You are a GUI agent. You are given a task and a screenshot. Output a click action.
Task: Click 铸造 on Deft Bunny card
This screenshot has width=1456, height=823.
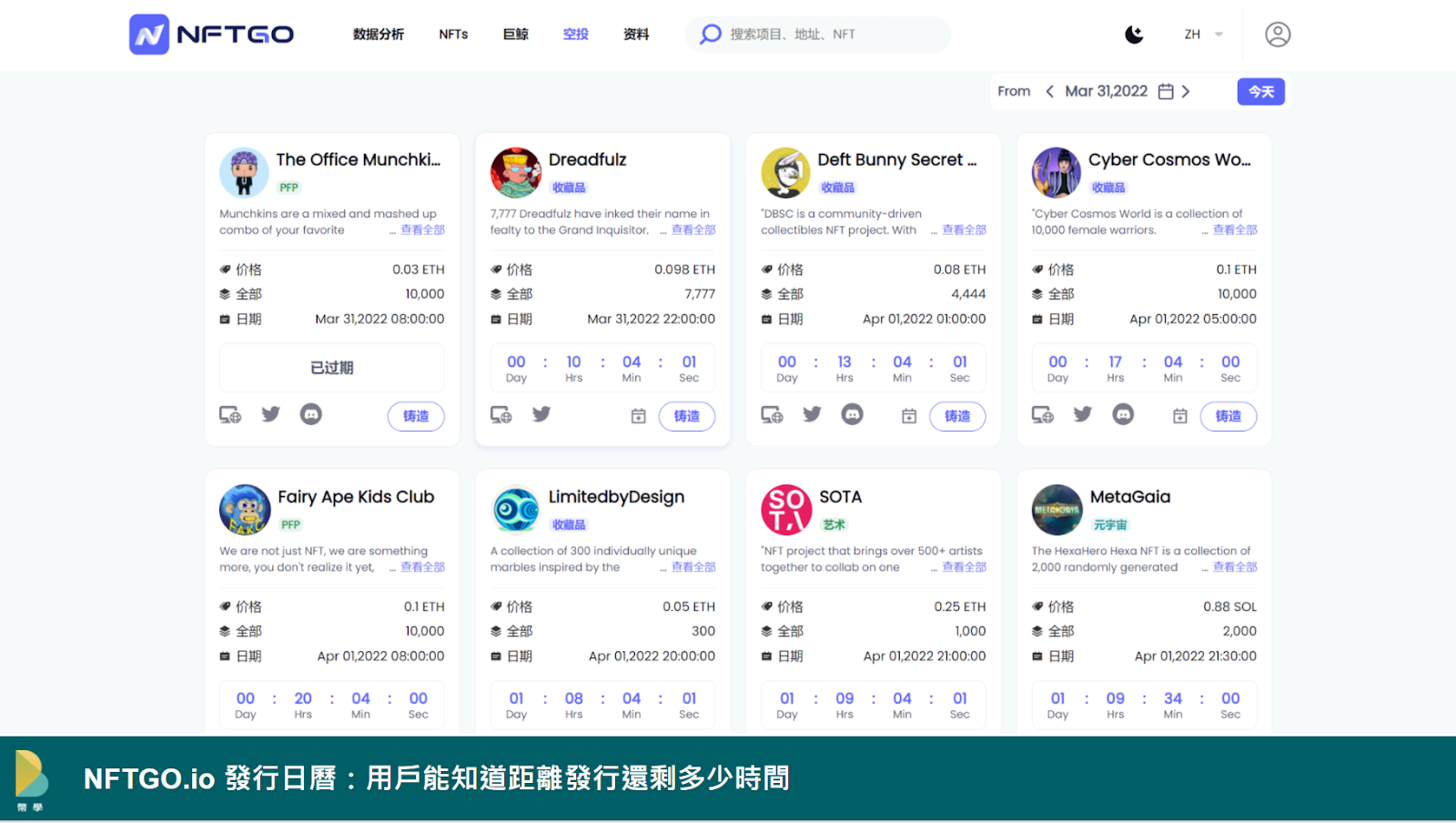pos(957,416)
